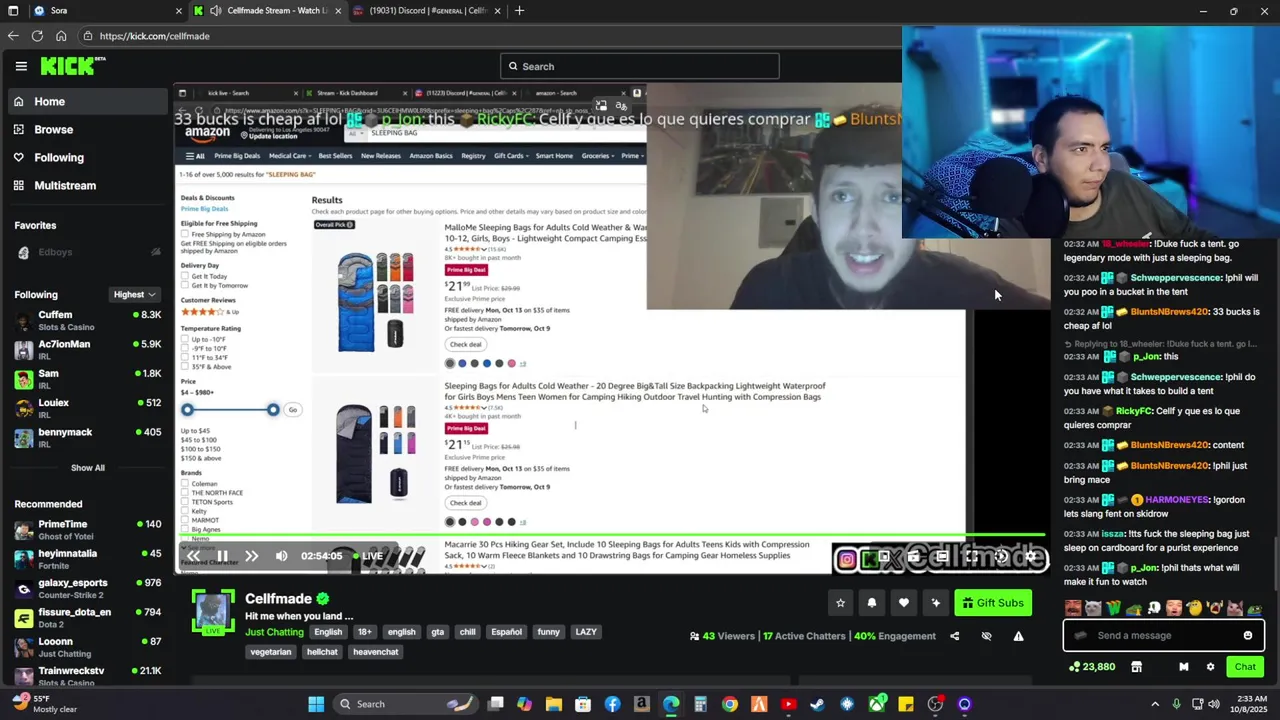
Task: Open chat settings gear icon
Action: click(1210, 667)
